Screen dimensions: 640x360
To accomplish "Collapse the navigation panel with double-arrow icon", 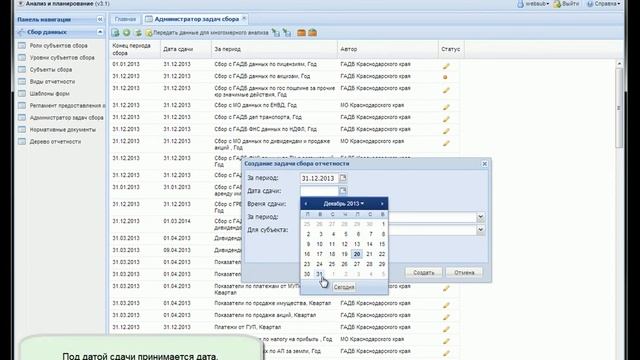I will (x=100, y=20).
